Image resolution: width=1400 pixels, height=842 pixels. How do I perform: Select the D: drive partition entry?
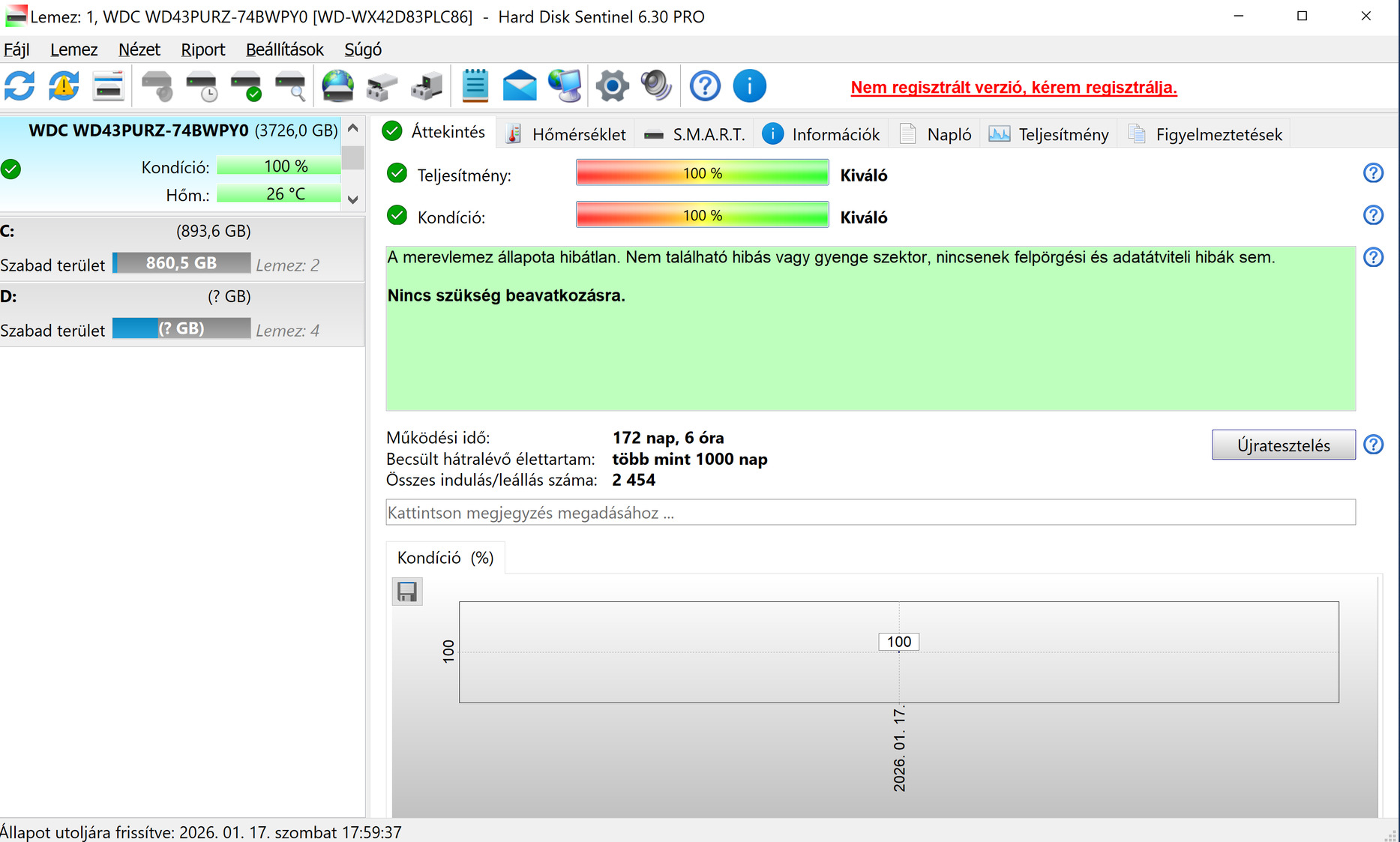click(182, 314)
